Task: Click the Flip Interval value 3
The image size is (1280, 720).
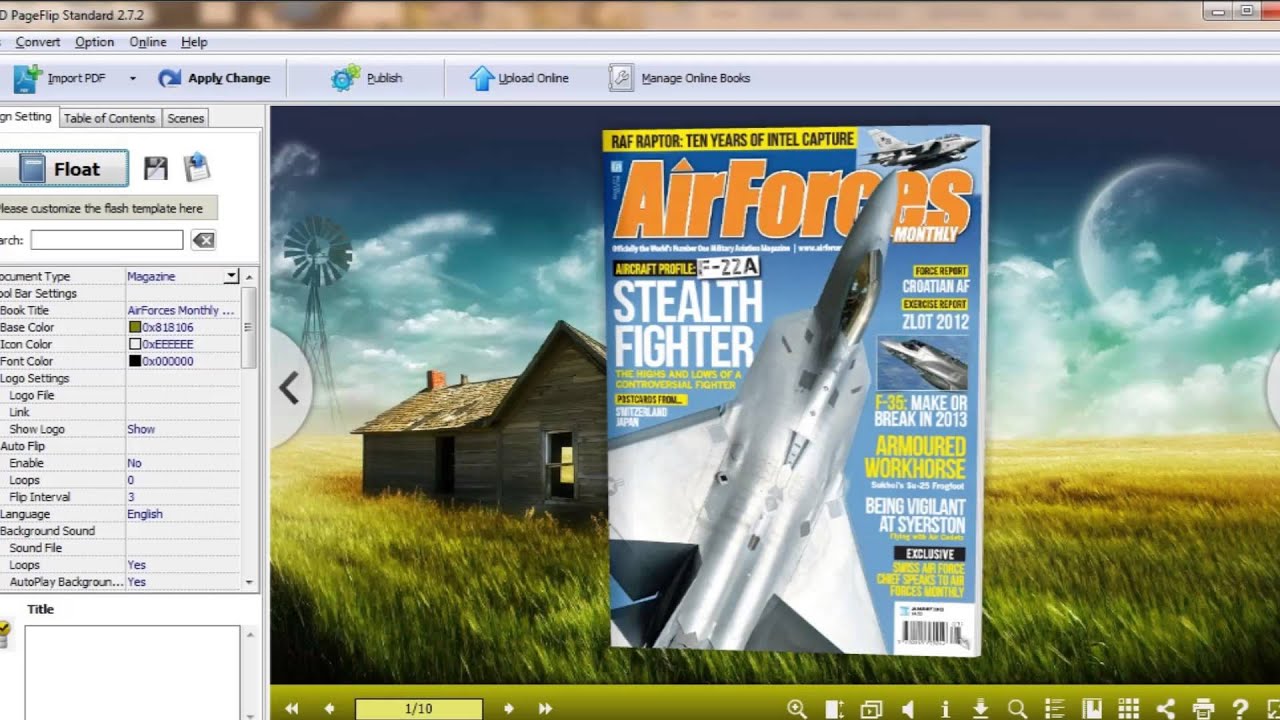Action: [131, 497]
